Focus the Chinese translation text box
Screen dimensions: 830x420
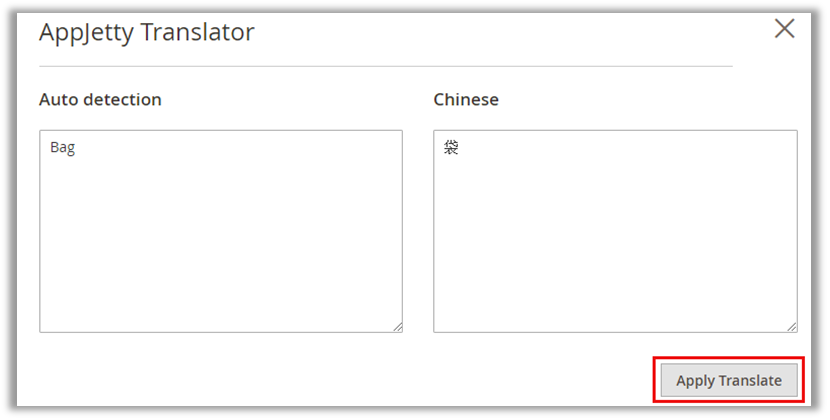(615, 231)
